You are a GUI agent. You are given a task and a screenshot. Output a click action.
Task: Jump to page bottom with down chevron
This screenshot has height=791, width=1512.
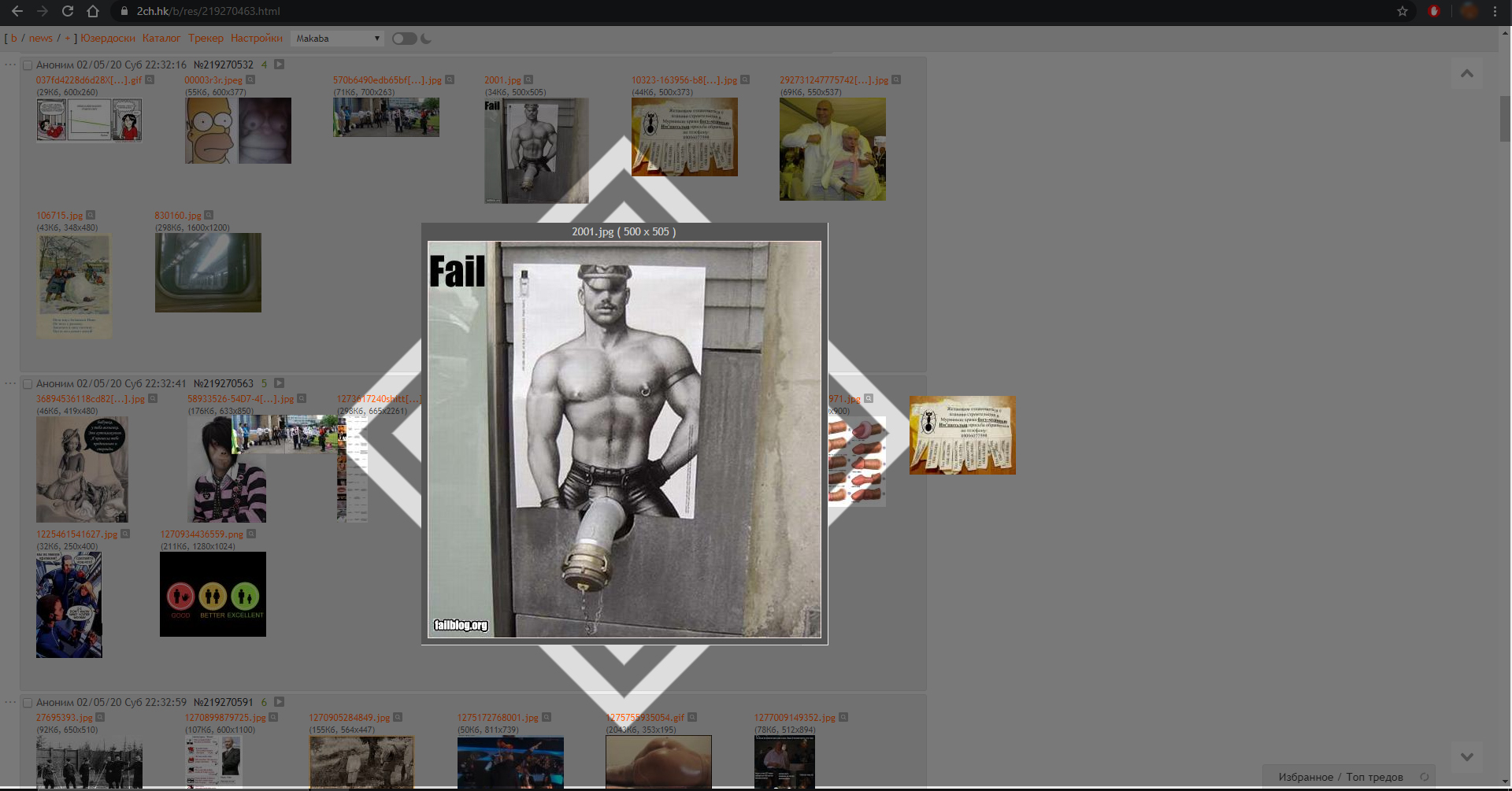click(x=1466, y=757)
